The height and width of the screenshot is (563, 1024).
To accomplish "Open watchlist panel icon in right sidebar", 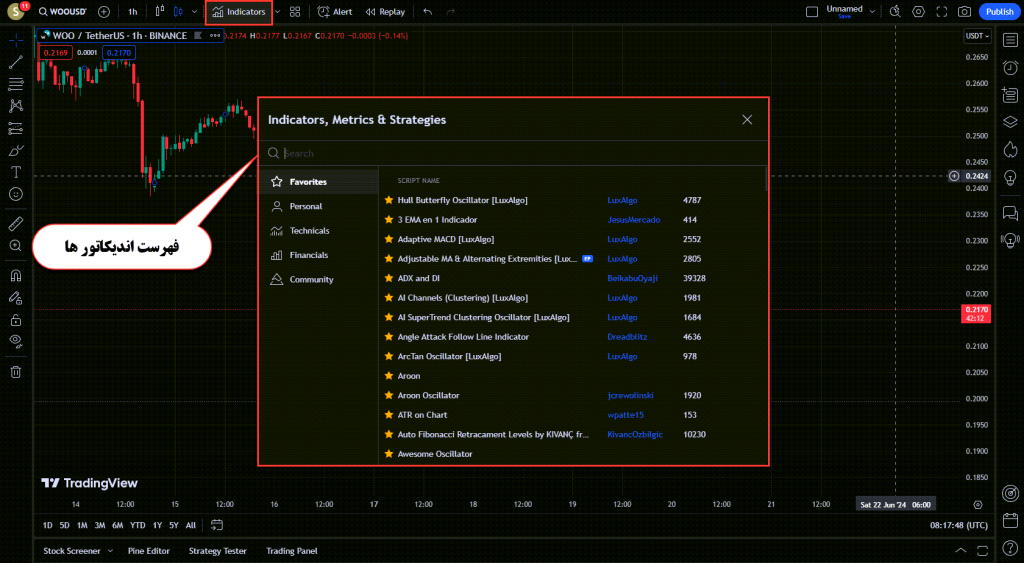I will (x=1010, y=40).
